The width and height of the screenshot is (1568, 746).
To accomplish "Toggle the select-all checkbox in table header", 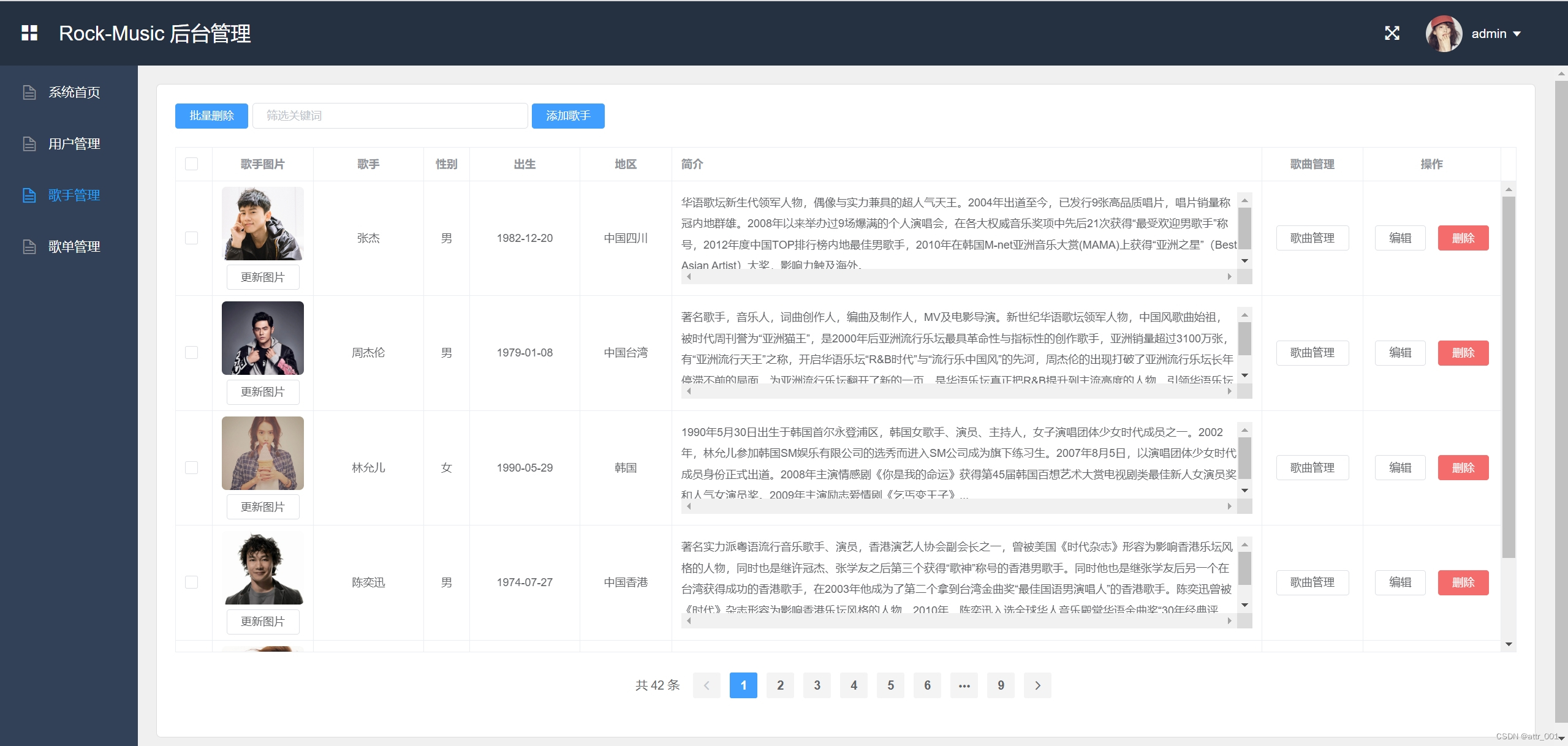I will (x=192, y=164).
